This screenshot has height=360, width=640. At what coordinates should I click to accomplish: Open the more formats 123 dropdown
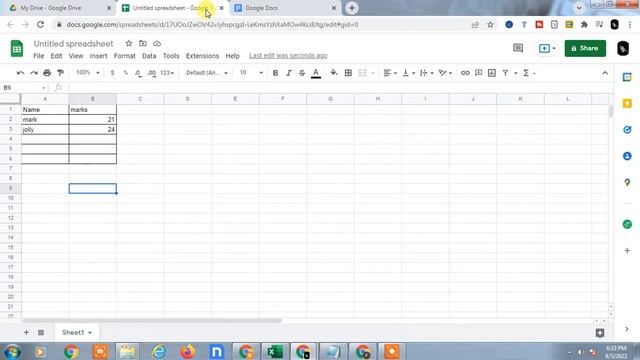[x=167, y=73]
